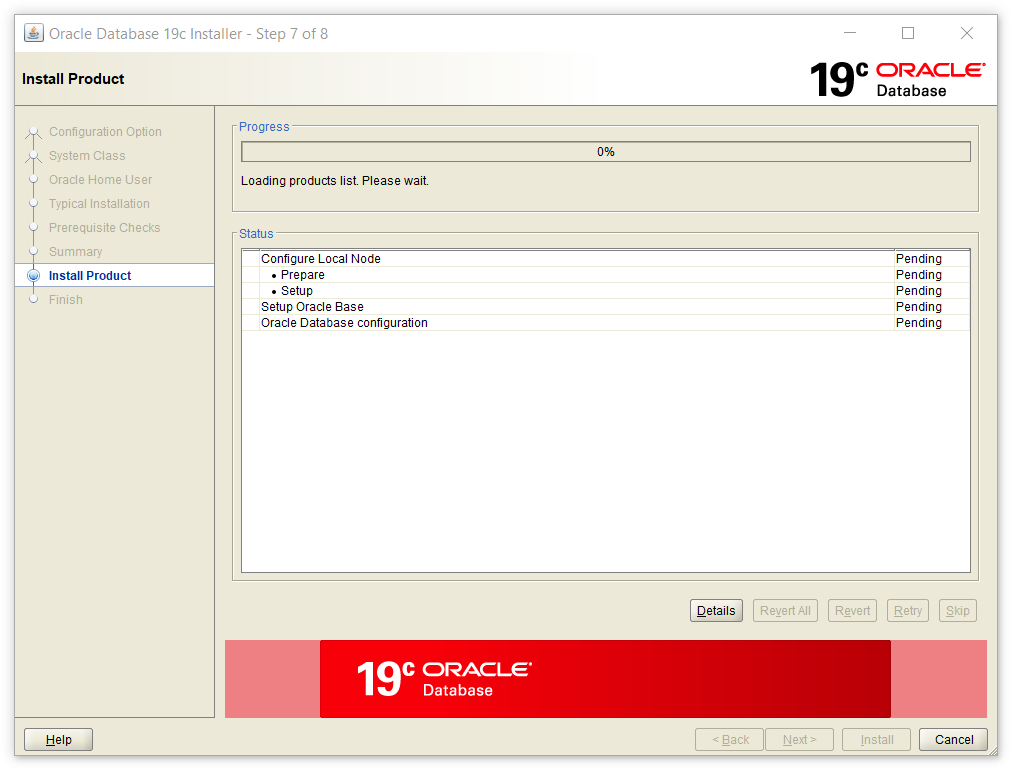Click the Finish step in sidebar

[66, 300]
